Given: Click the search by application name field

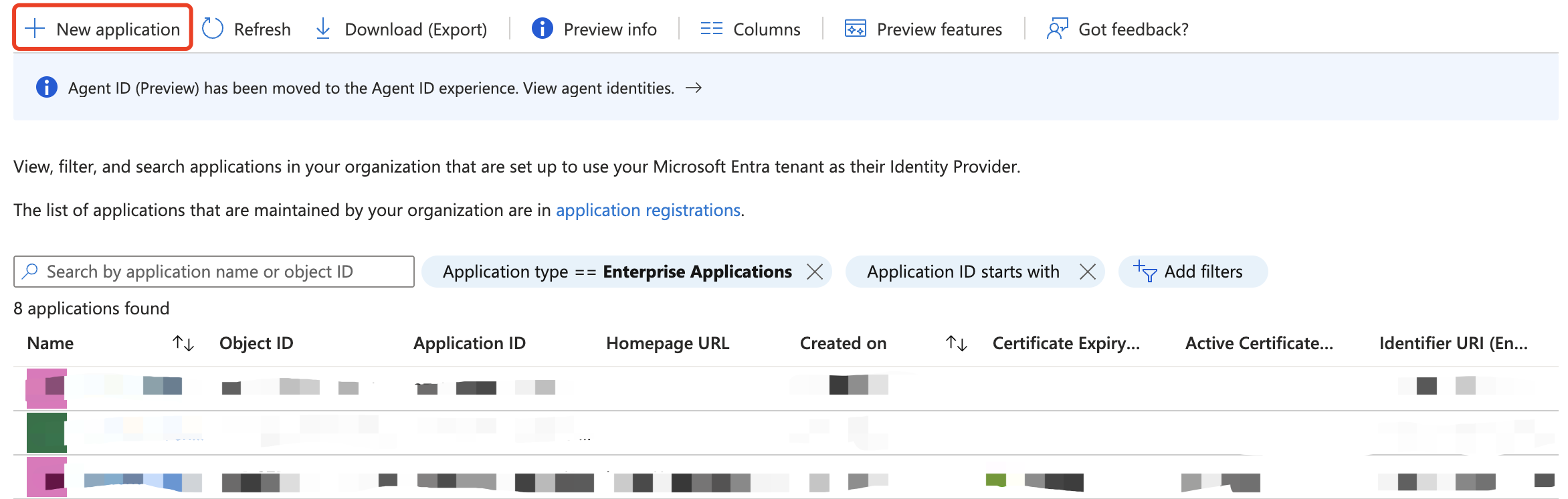Looking at the screenshot, I should click(214, 272).
